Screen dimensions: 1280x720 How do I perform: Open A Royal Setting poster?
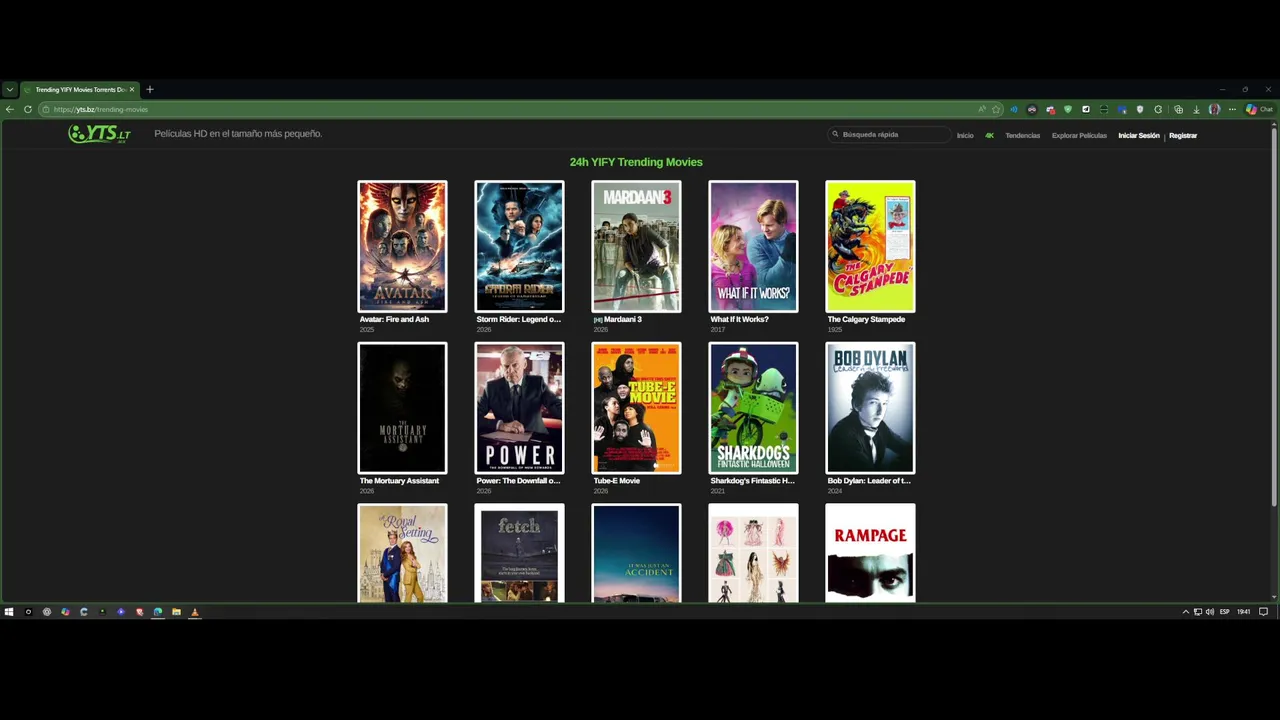coord(402,553)
